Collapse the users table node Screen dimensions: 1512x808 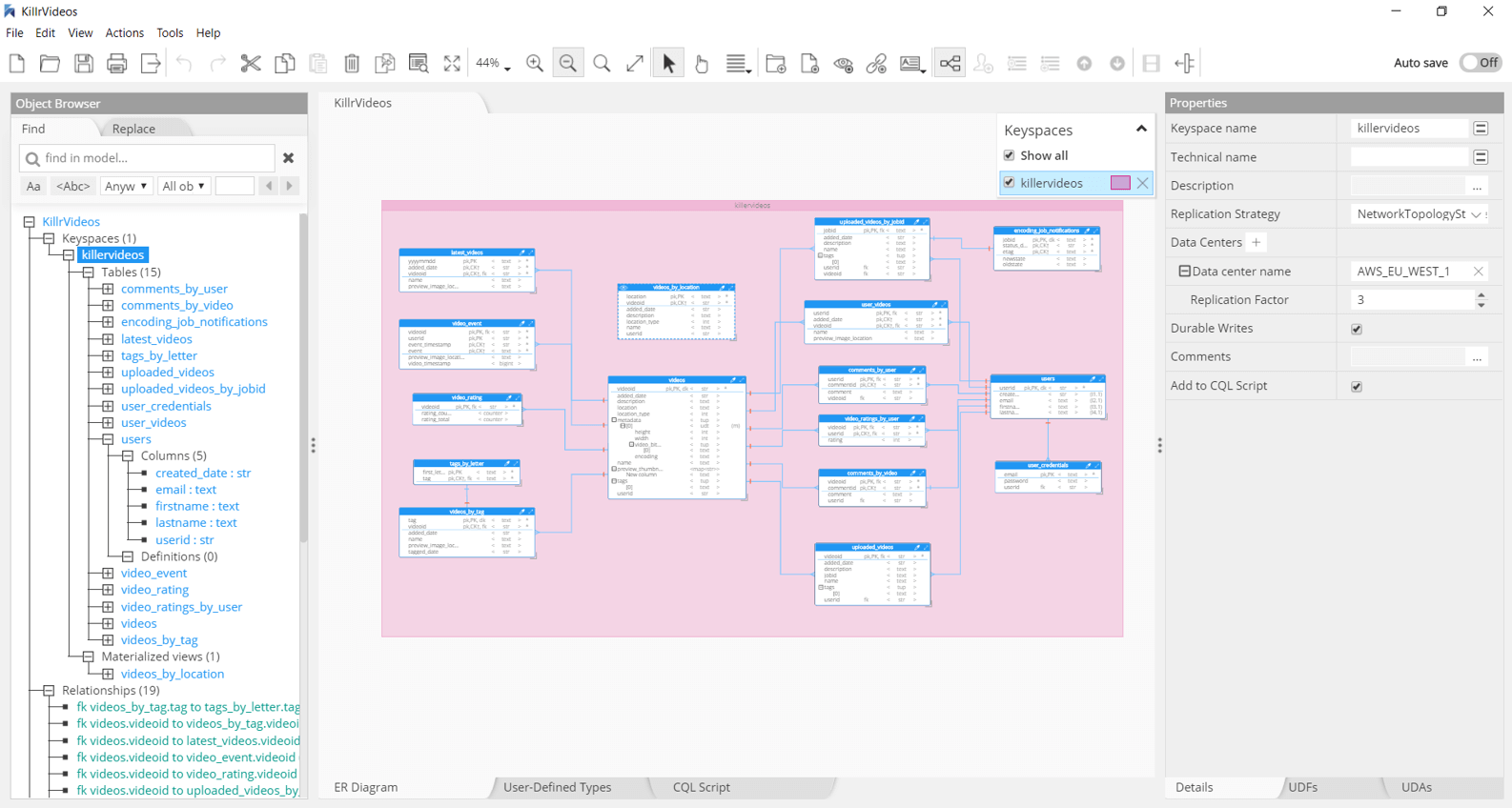(109, 439)
